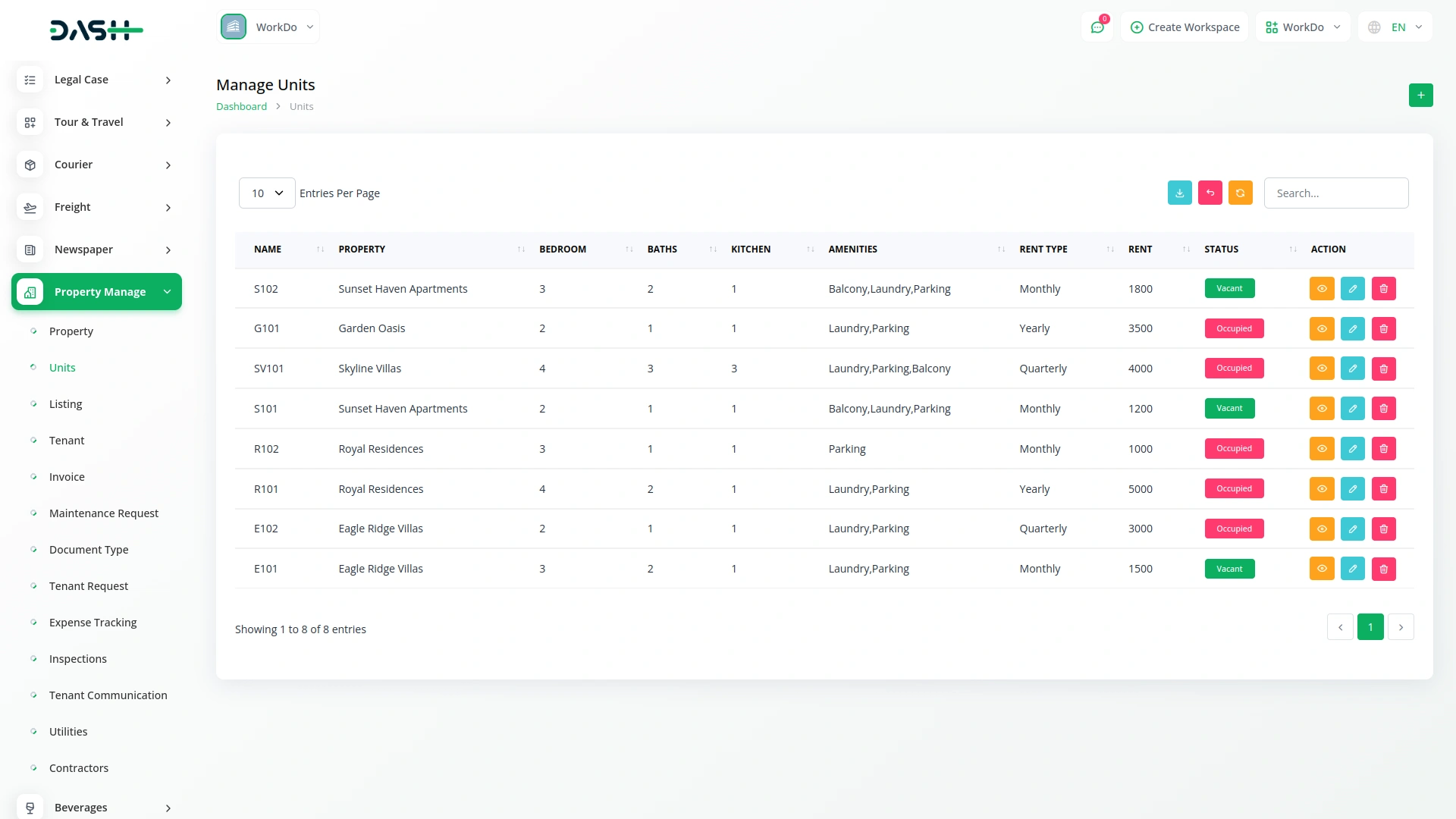The height and width of the screenshot is (819, 1456).
Task: Open the EN language dropdown
Action: click(x=1396, y=27)
